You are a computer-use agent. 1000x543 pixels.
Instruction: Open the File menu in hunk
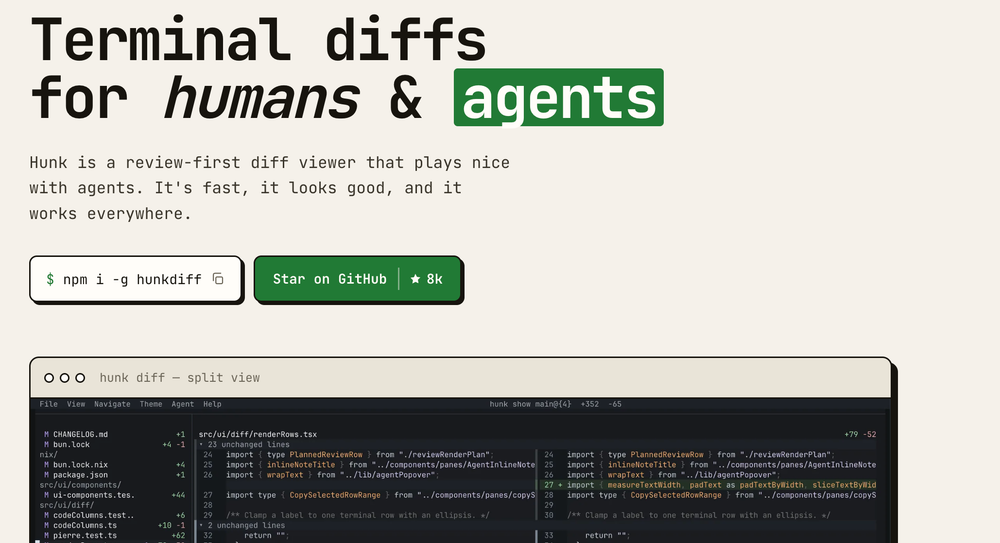tap(48, 404)
